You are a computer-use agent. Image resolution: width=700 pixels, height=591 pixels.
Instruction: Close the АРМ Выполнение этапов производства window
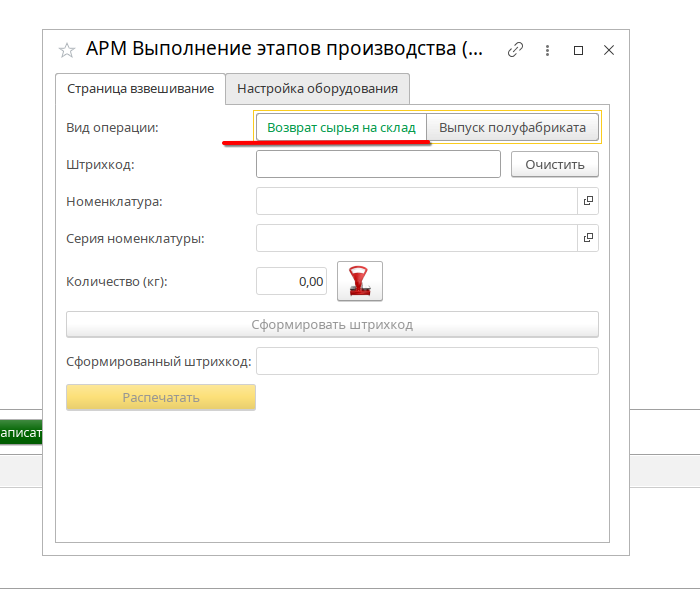click(x=609, y=49)
